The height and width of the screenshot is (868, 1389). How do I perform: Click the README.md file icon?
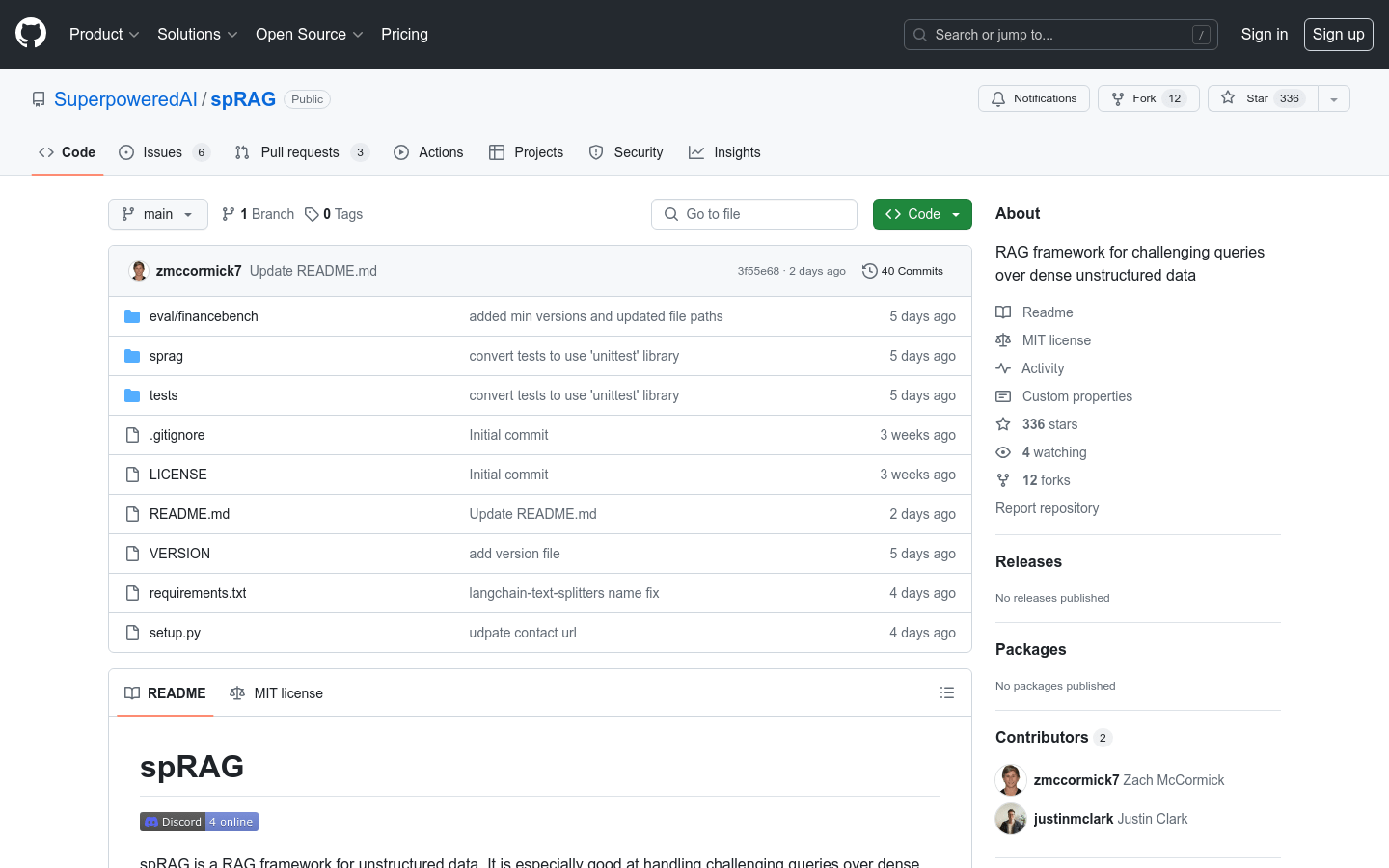pos(132,514)
